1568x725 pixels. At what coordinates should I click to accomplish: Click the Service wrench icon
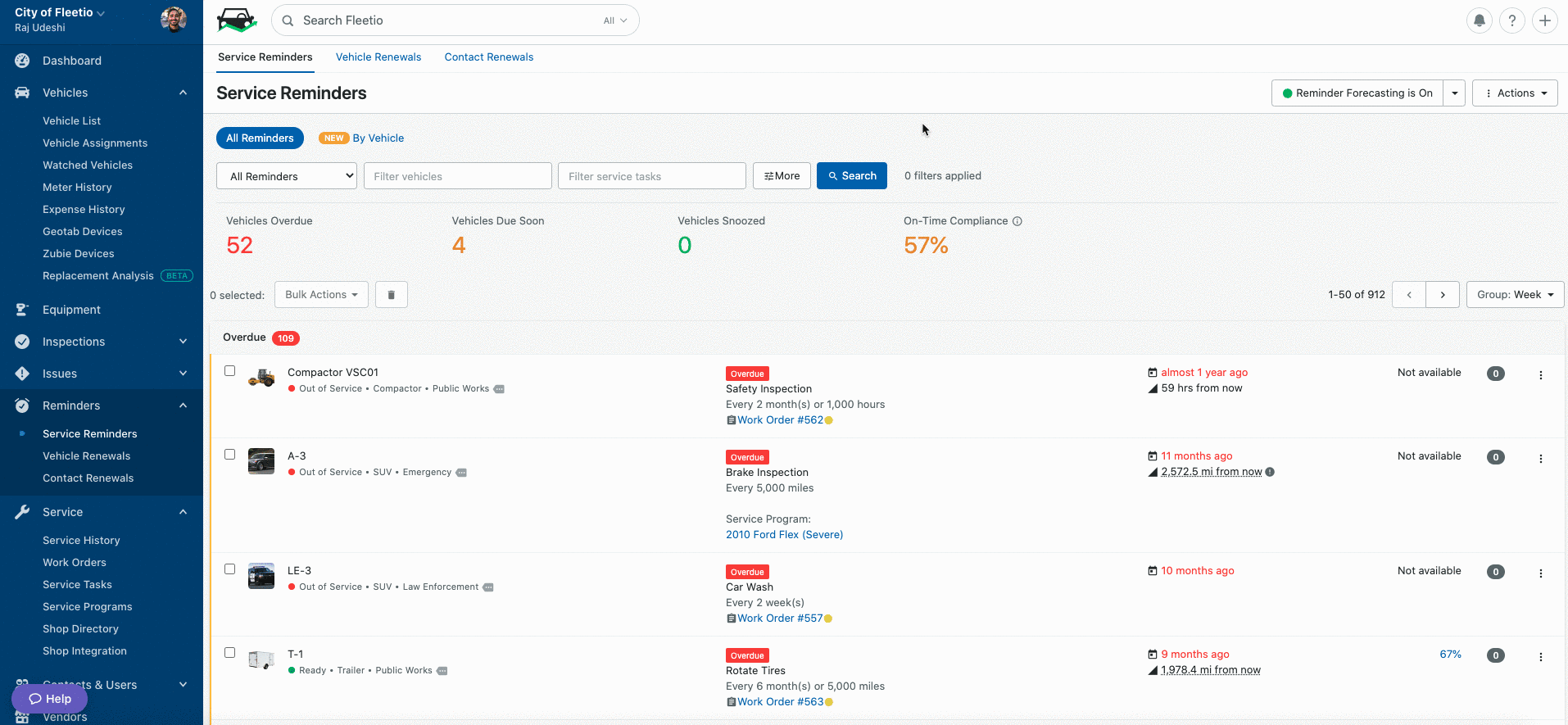(22, 512)
